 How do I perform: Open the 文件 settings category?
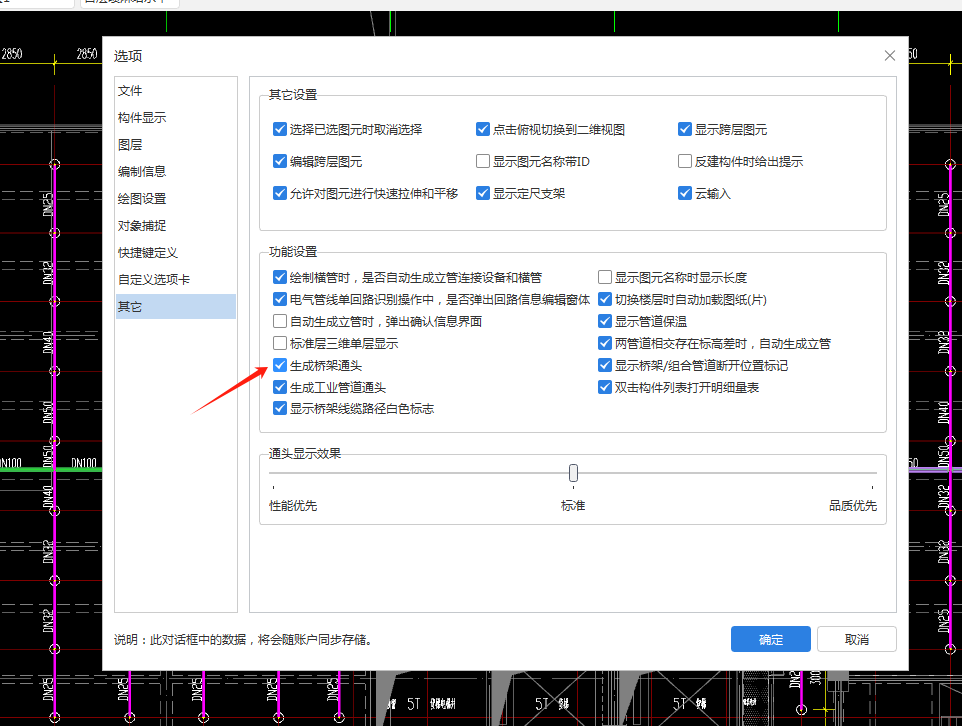click(175, 91)
